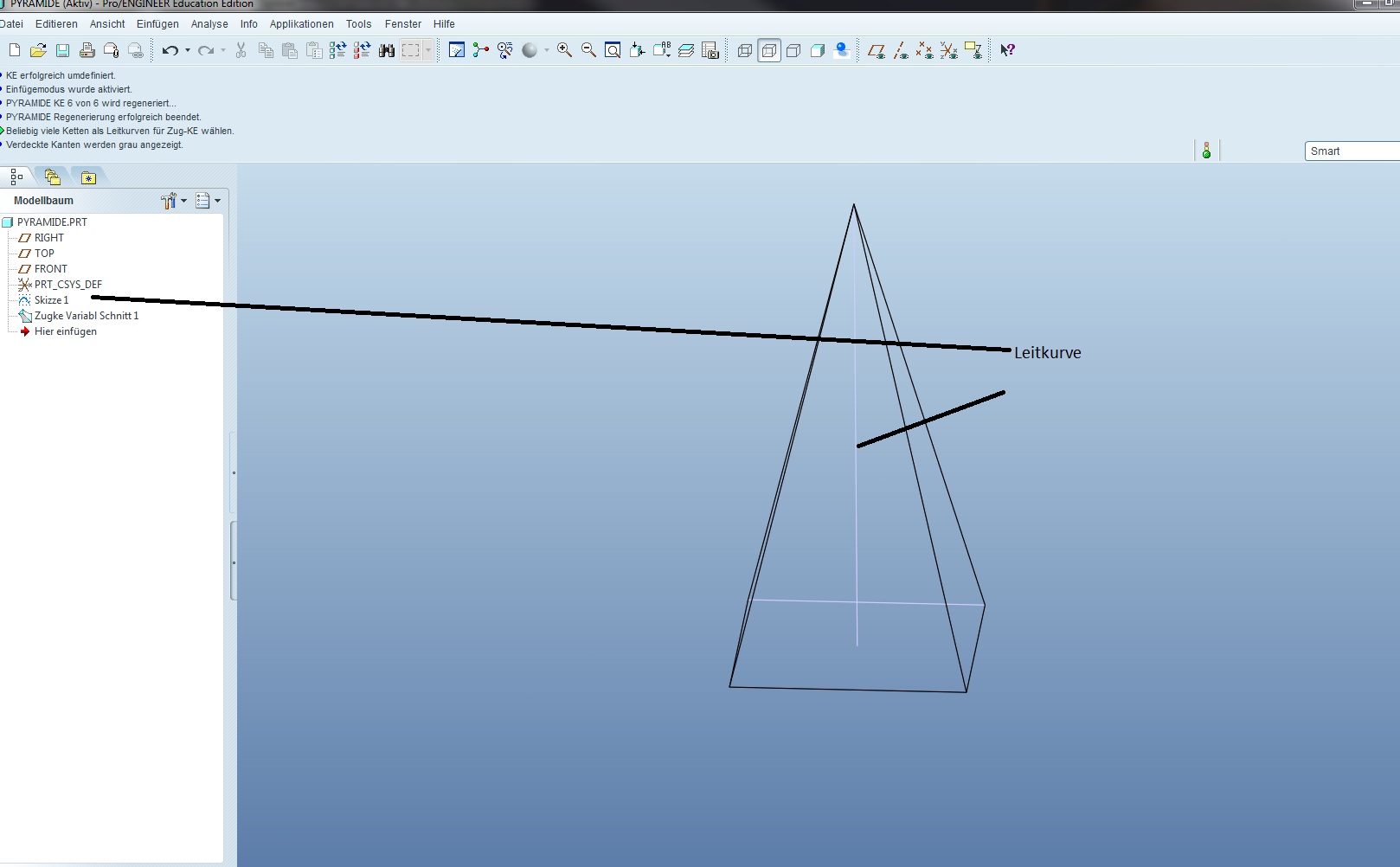The width and height of the screenshot is (1400, 867).
Task: Click the dashed selection box tool
Action: [x=411, y=50]
